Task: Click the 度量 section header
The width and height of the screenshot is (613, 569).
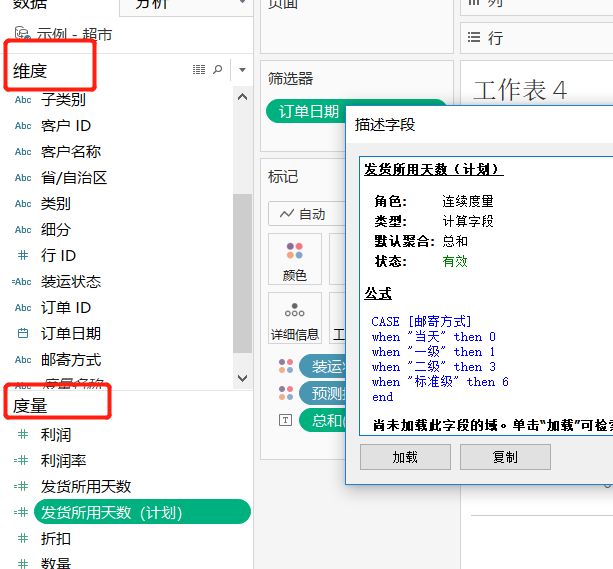Action: (30, 406)
